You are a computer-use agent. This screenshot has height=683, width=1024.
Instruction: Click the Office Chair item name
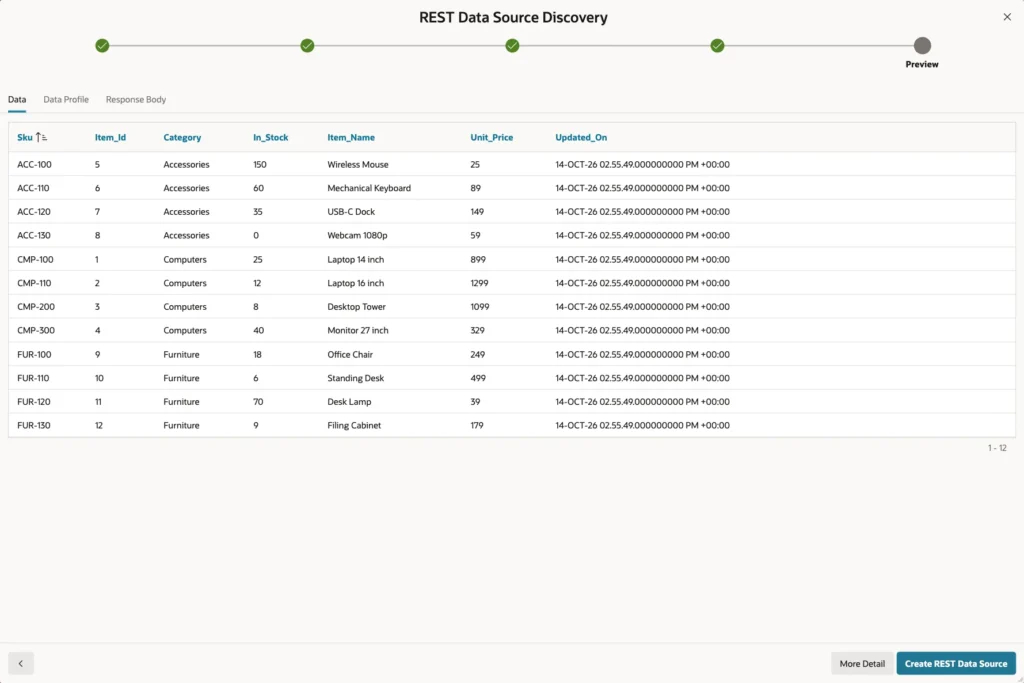[x=350, y=355]
